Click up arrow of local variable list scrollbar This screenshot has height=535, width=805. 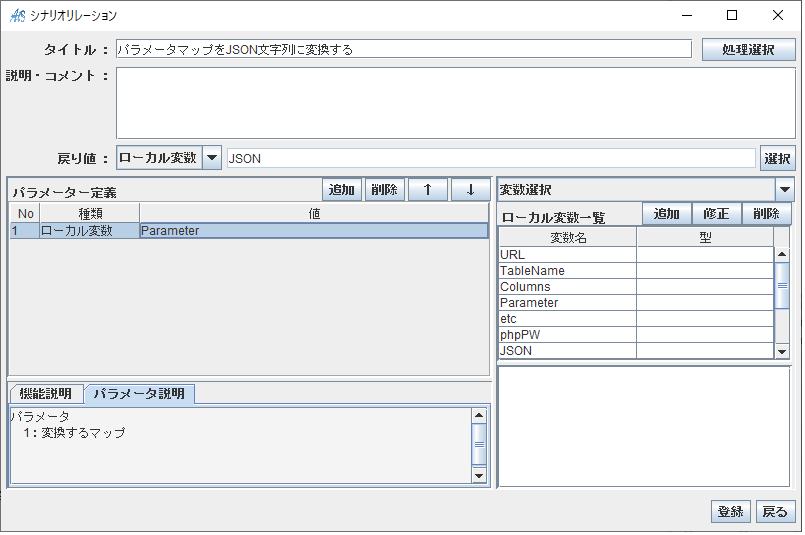(781, 254)
